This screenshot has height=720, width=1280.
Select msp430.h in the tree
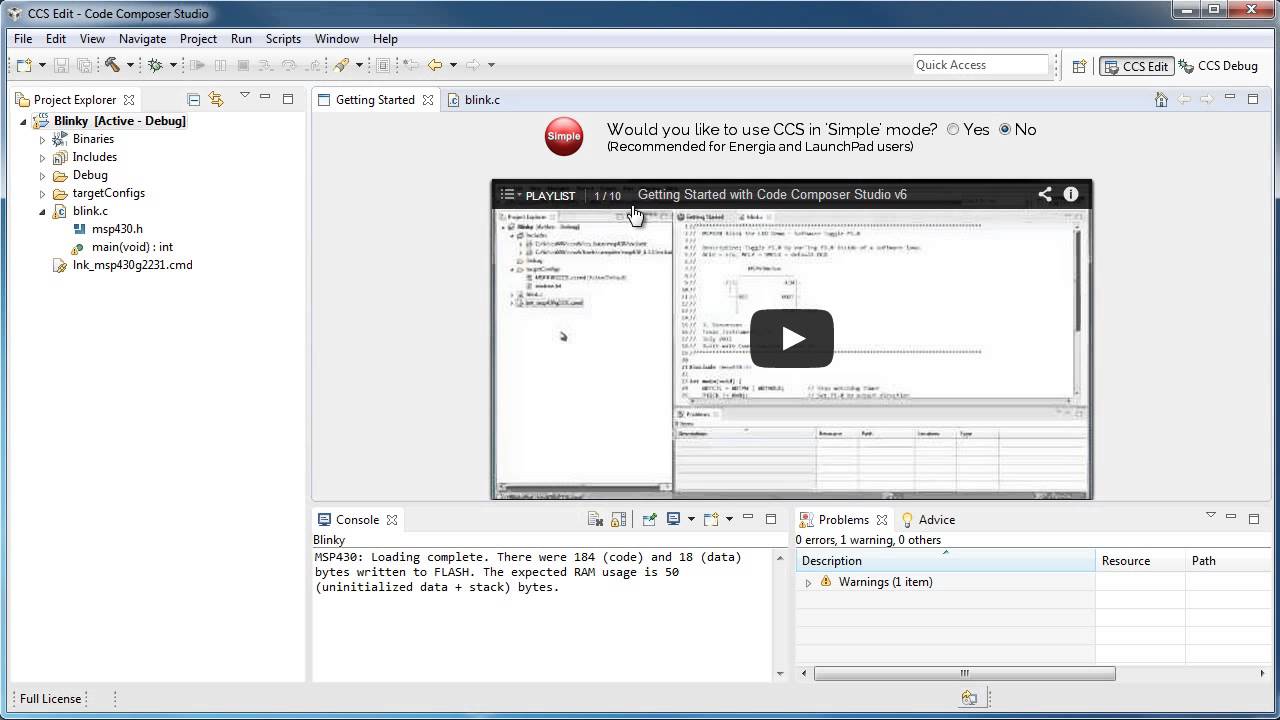tap(108, 229)
